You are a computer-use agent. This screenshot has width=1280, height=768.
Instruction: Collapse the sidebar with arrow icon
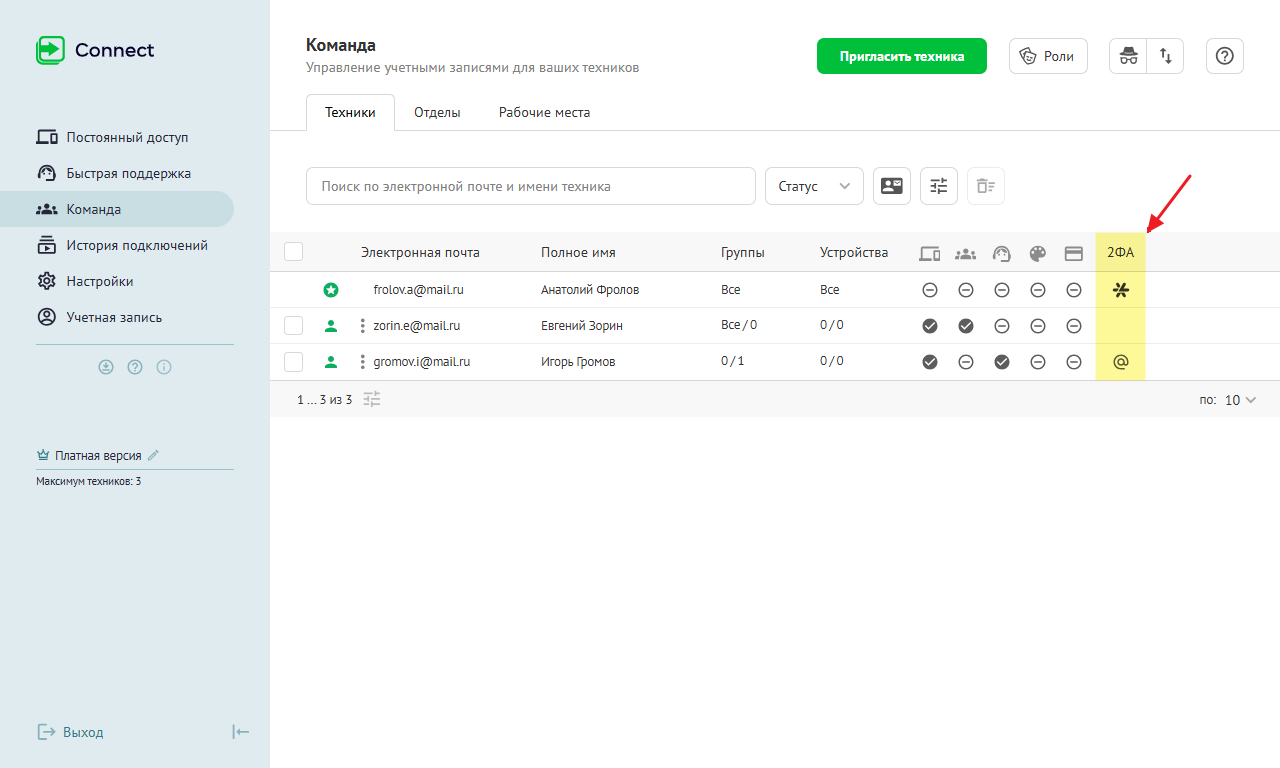click(240, 732)
